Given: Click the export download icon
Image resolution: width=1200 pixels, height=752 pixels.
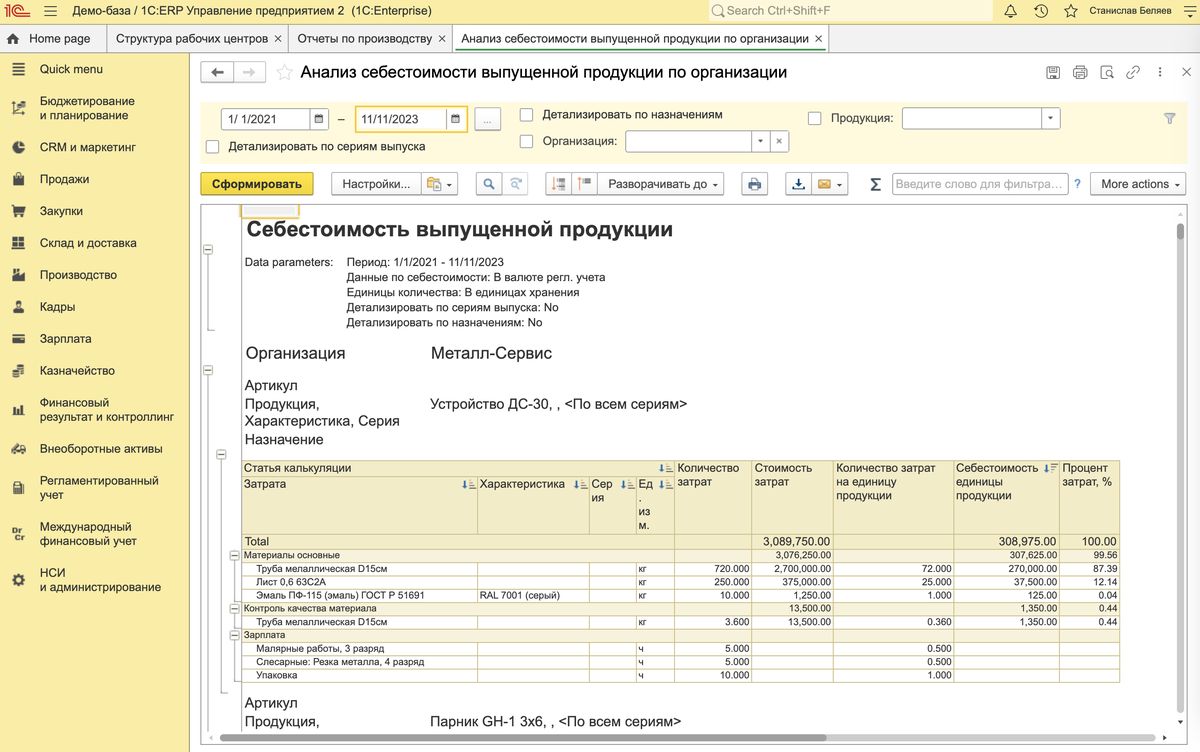Looking at the screenshot, I should [x=800, y=183].
